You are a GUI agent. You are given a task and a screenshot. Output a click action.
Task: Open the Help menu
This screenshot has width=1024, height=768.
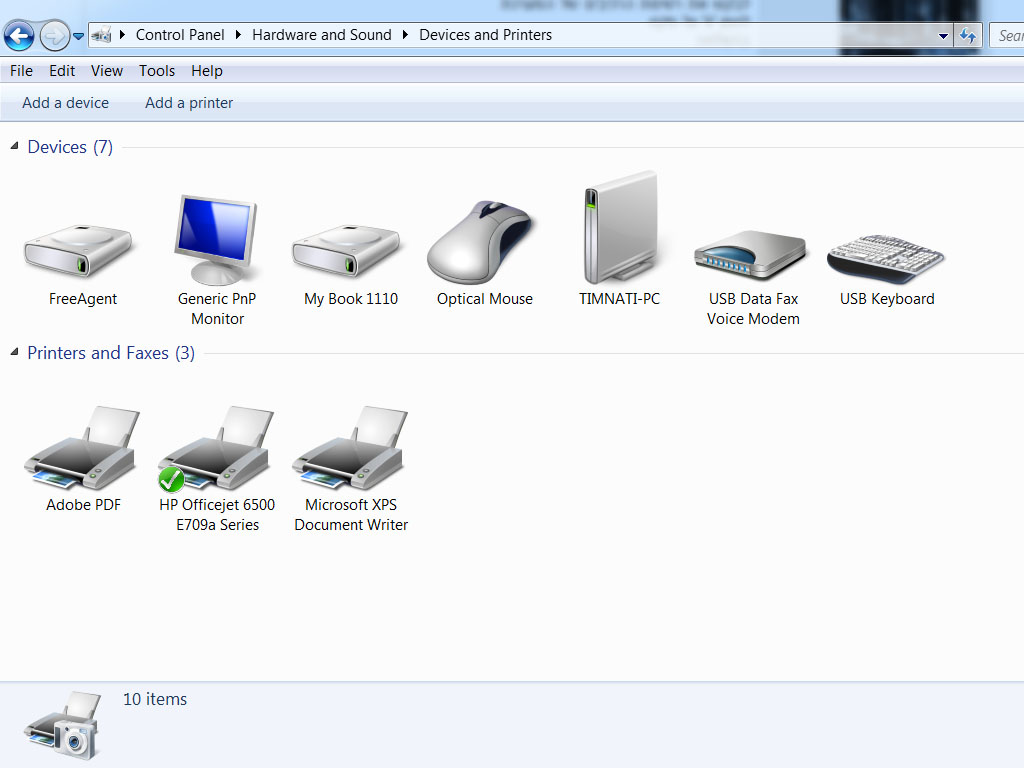point(206,71)
